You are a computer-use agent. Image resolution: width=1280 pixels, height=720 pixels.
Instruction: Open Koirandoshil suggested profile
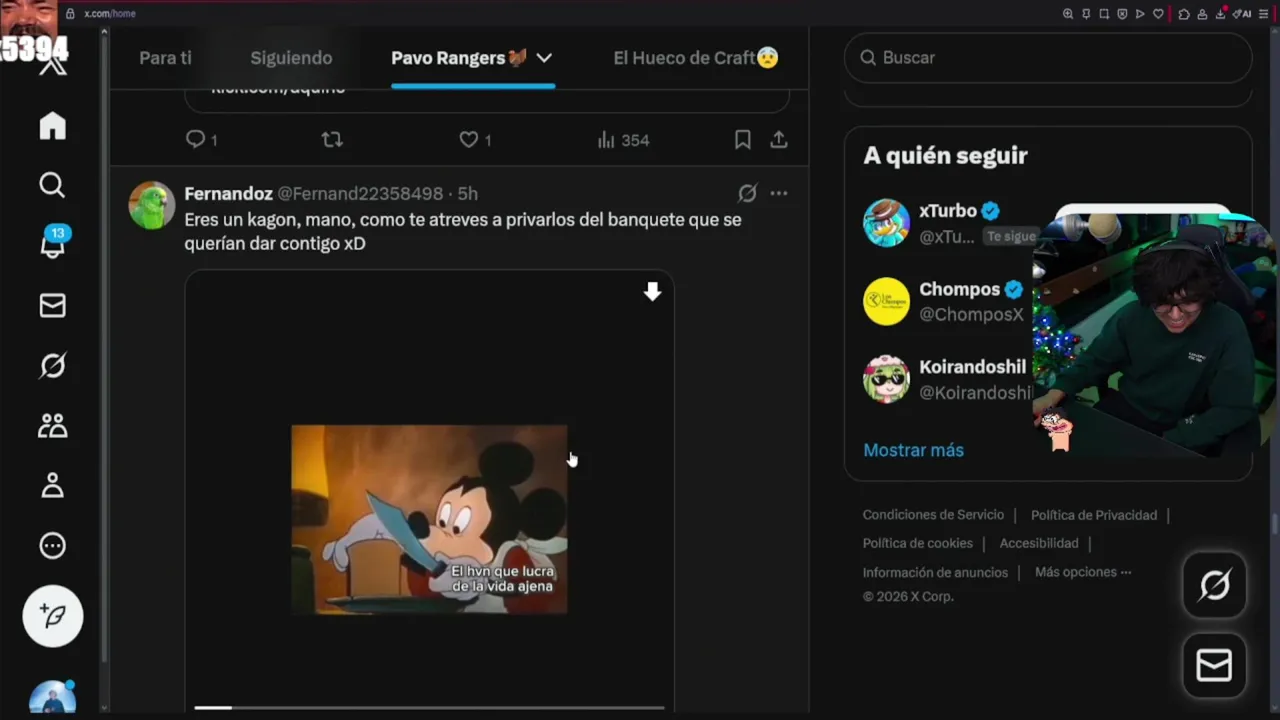click(972, 367)
